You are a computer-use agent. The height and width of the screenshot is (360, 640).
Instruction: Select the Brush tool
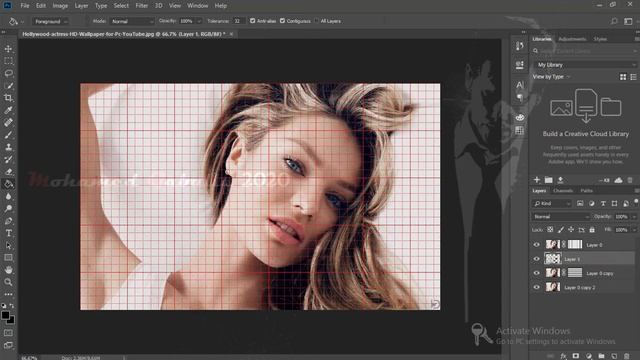coord(8,135)
